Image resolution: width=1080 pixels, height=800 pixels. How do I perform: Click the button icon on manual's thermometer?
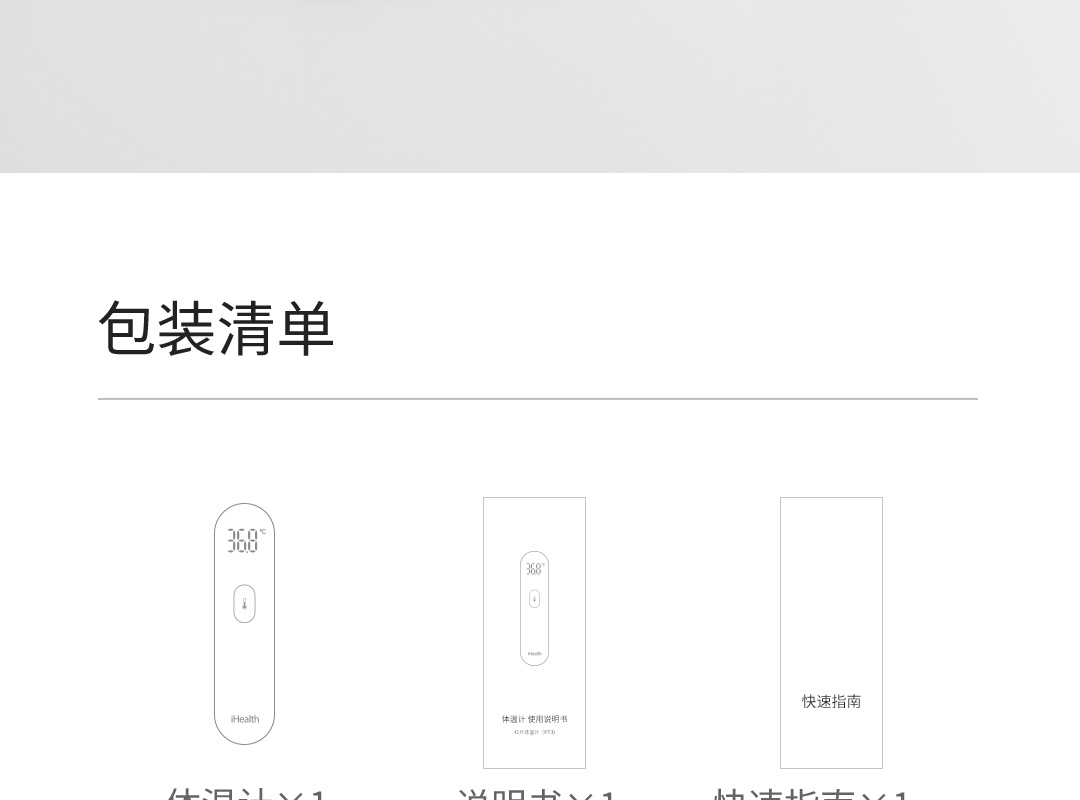click(x=534, y=599)
